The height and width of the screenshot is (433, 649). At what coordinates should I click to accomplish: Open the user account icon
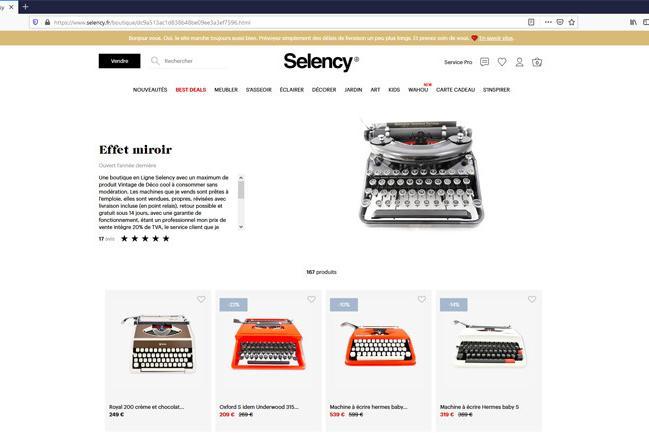519,62
